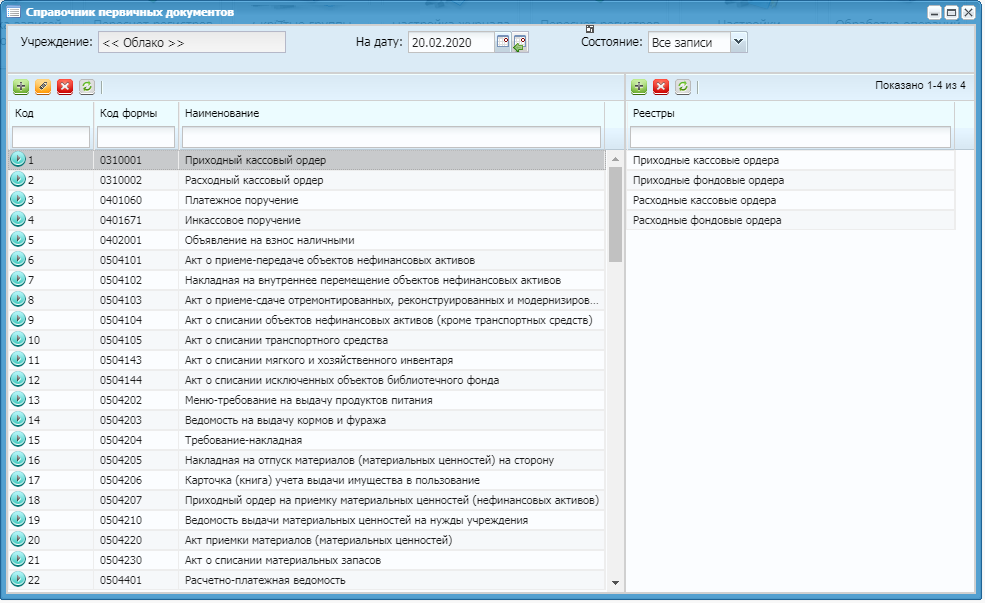Click the round icon in row 20
985x603 pixels.
pyautogui.click(x=18, y=540)
